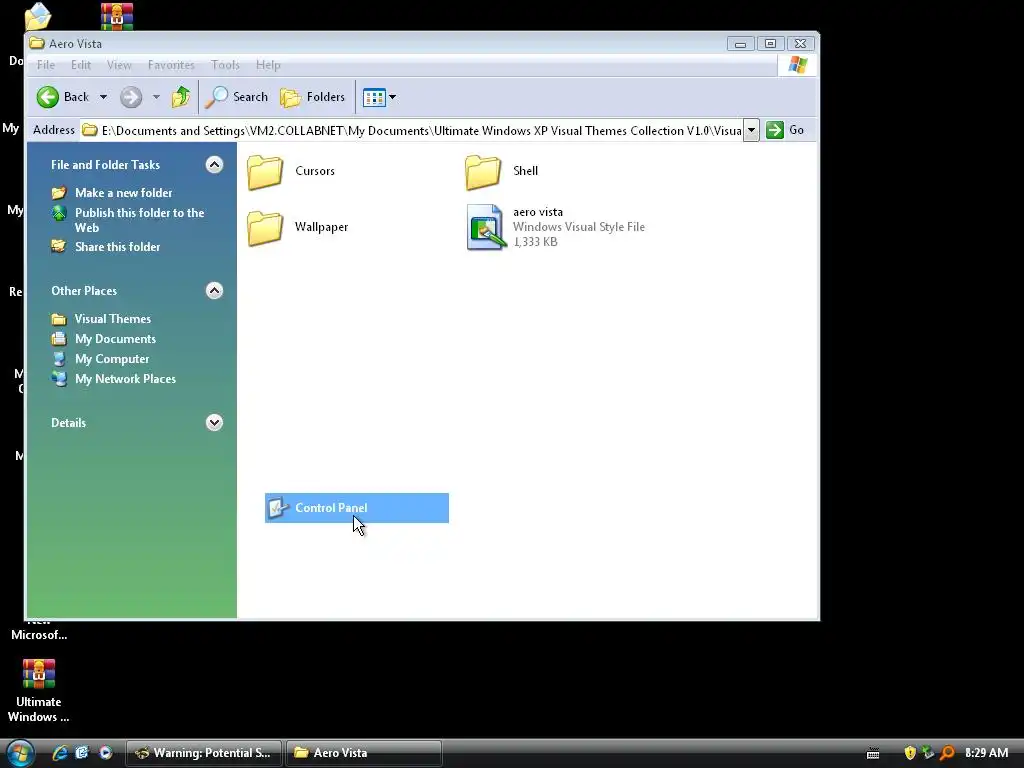
Task: Click Make a new folder link
Action: [x=123, y=193]
